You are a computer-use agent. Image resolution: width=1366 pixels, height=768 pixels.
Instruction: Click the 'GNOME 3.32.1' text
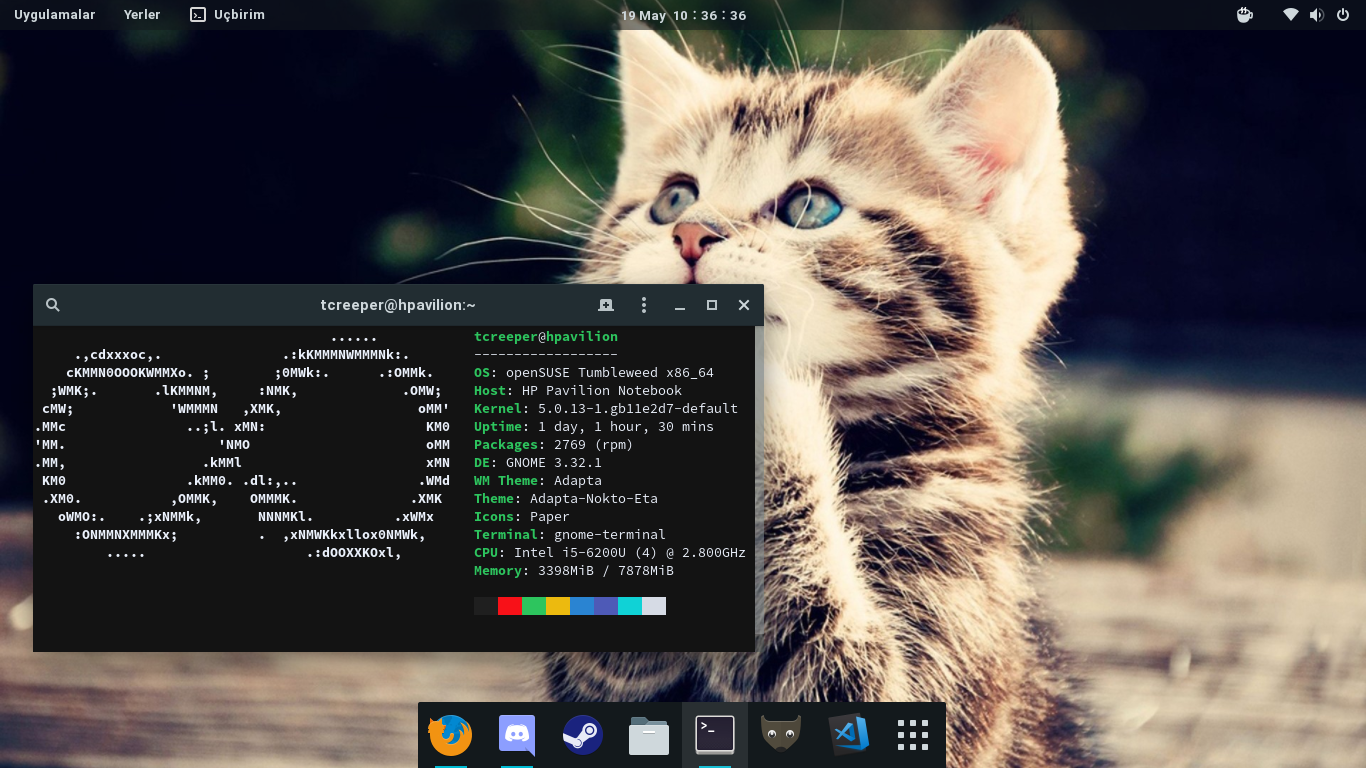pyautogui.click(x=554, y=463)
